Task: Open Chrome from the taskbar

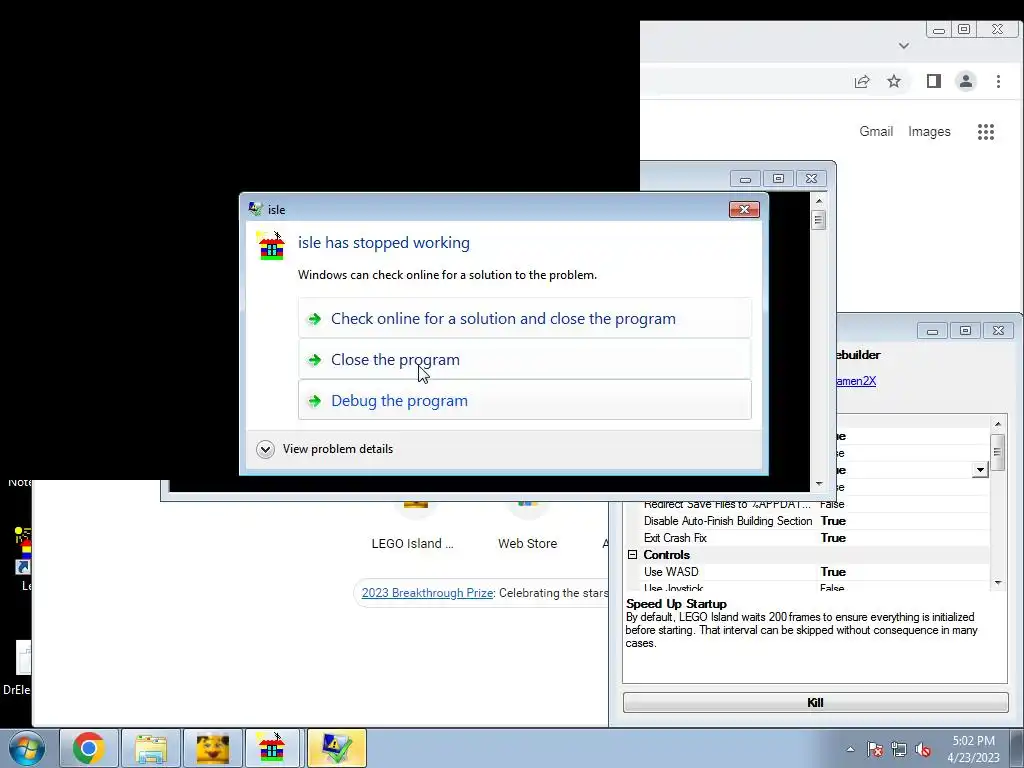Action: [89, 748]
